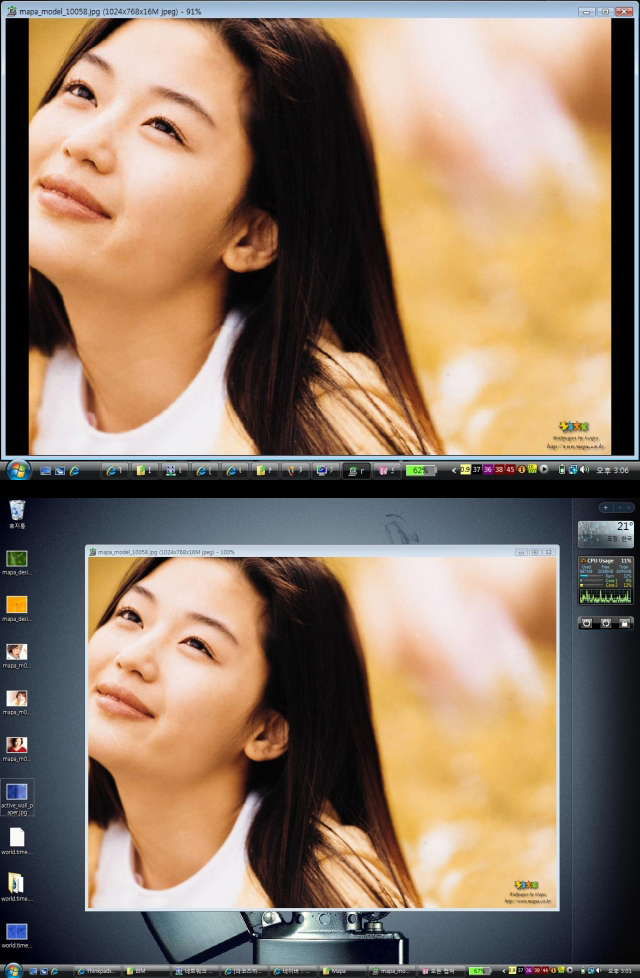Viewport: 640px width, 978px height.
Task: Open the Recycle Bin on the lower desktop
Action: coord(17,514)
